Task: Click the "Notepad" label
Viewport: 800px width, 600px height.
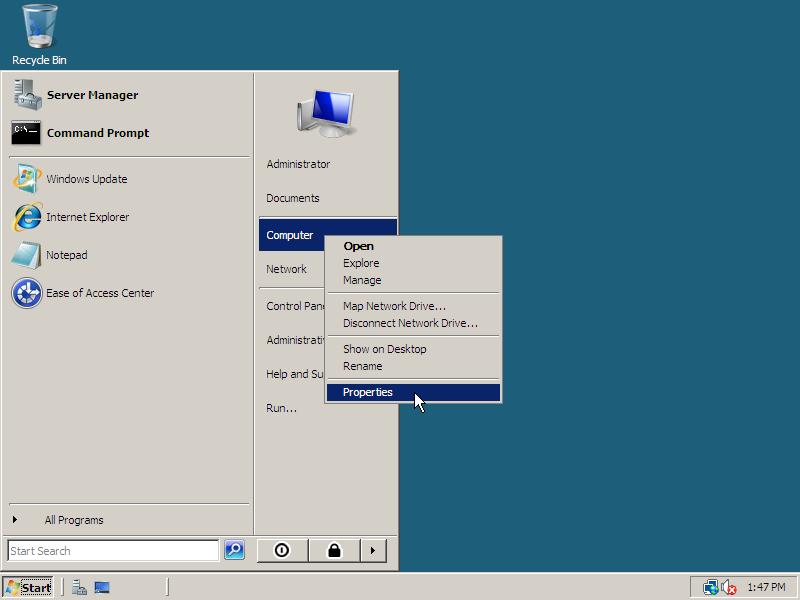Action: (67, 255)
